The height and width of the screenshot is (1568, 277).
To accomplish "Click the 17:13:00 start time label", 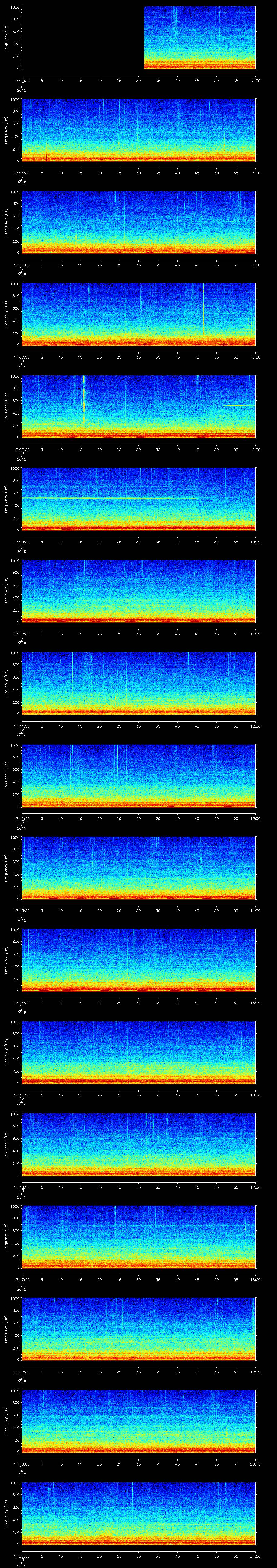I will 21,910.
